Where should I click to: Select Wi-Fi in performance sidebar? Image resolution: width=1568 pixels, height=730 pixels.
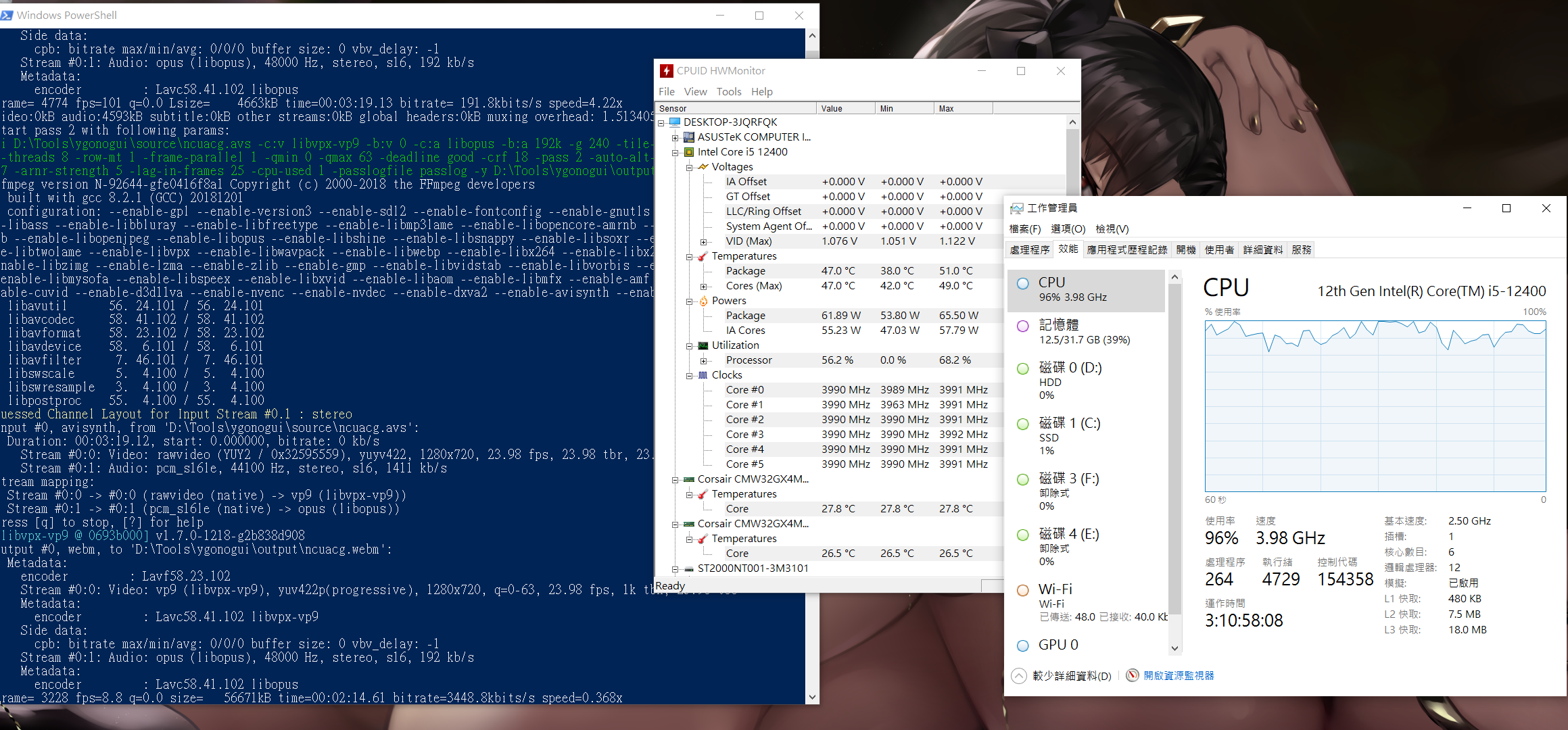coord(1086,603)
